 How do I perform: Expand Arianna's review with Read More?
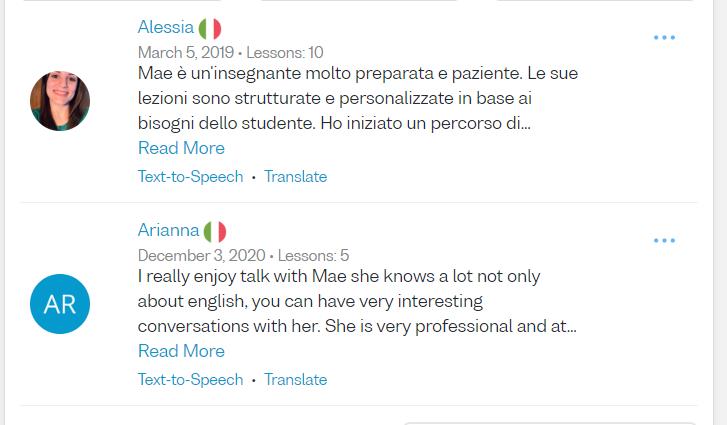181,351
